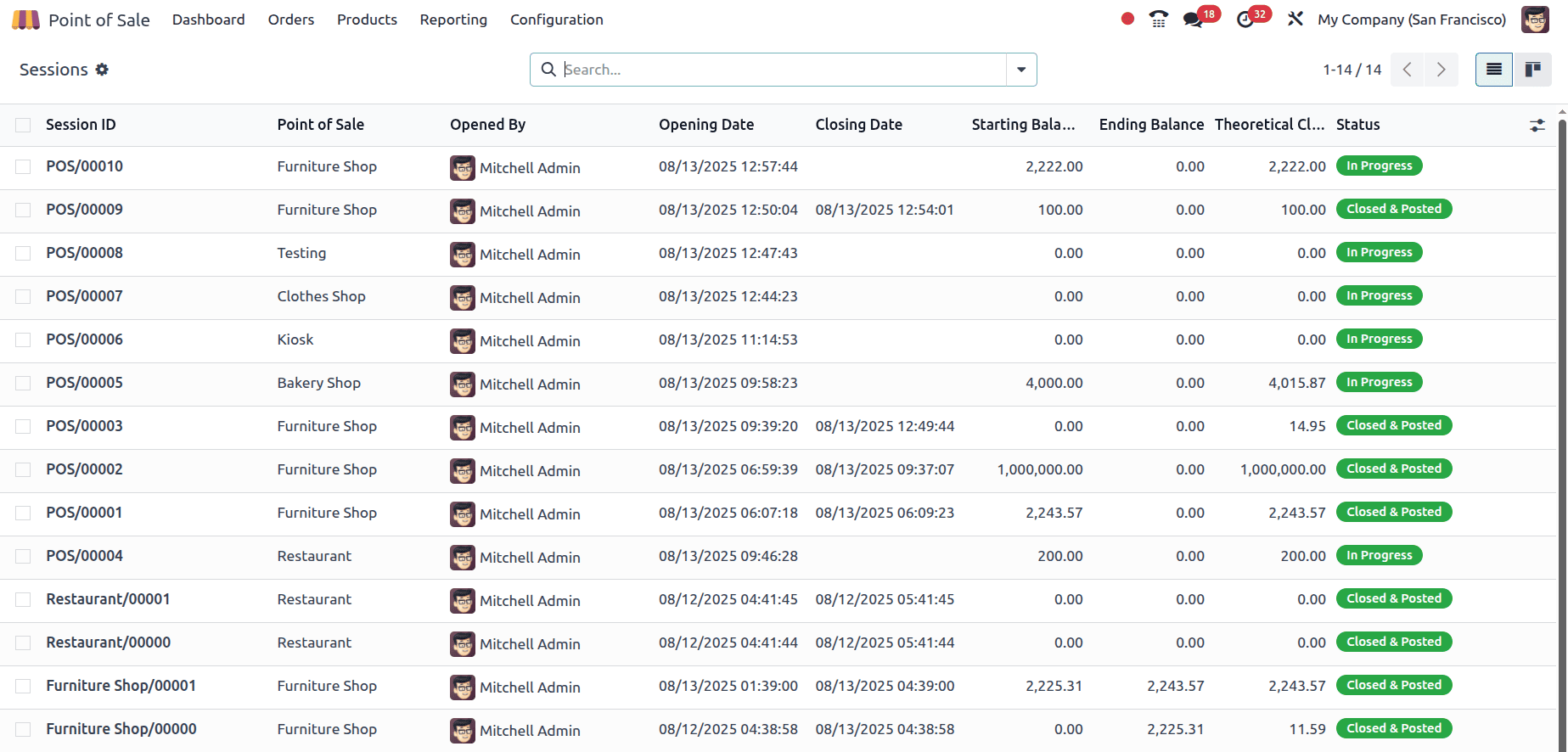The image size is (1568, 752).
Task: Tick the select-all checkbox in the header
Action: point(23,126)
